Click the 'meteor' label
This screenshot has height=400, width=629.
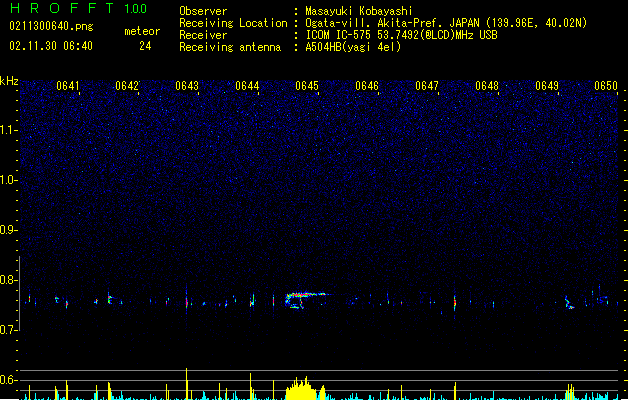(x=142, y=31)
